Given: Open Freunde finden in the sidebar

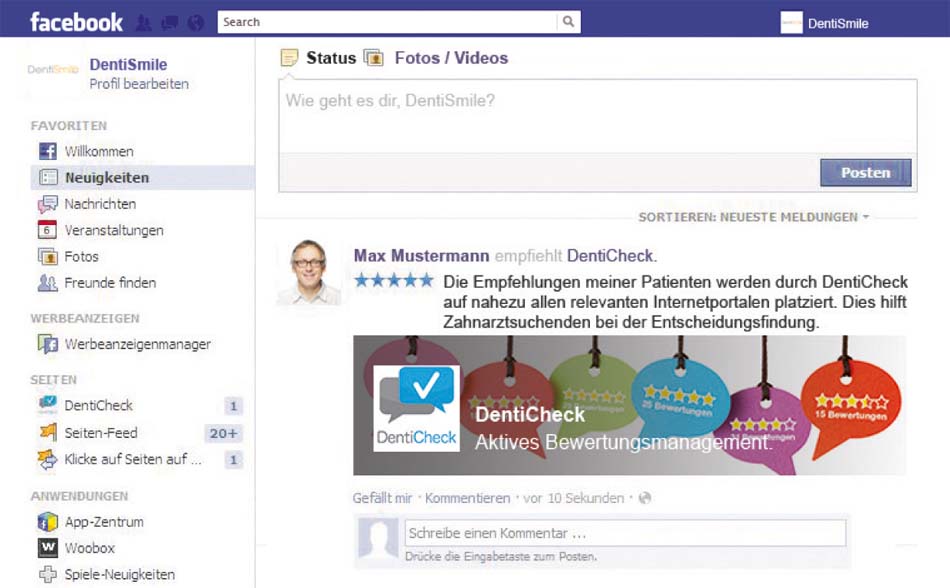Looking at the screenshot, I should click(110, 283).
